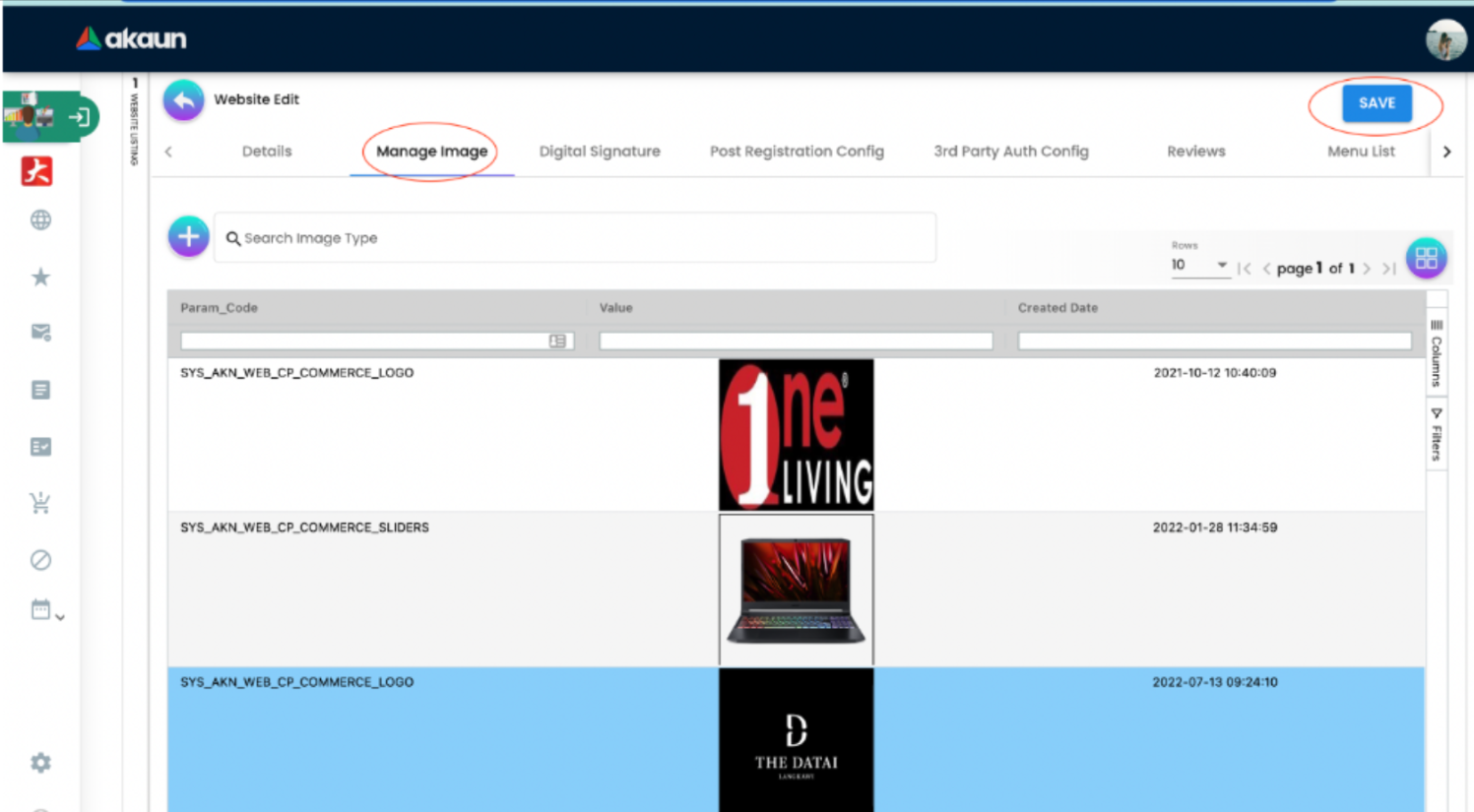Select the Manage Image tab
Screen dimensions: 1474x812
[431, 152]
